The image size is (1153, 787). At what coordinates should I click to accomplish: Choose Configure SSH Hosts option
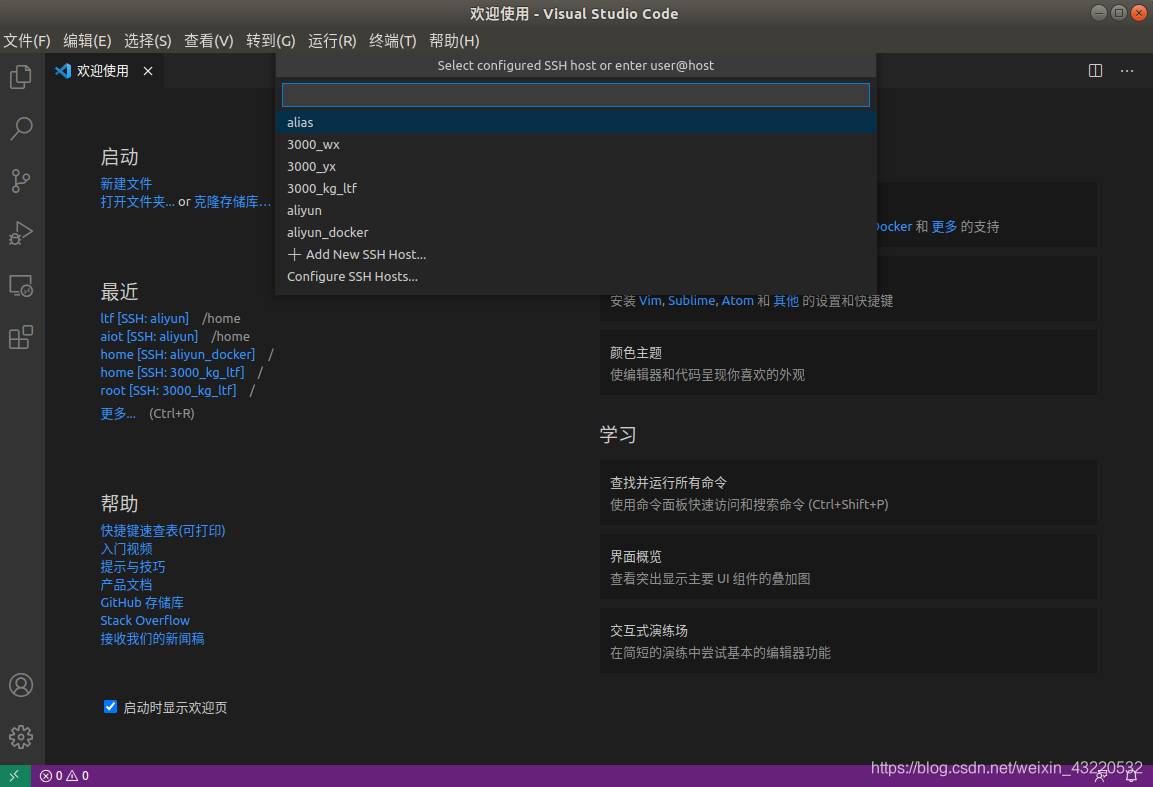[x=576, y=277]
